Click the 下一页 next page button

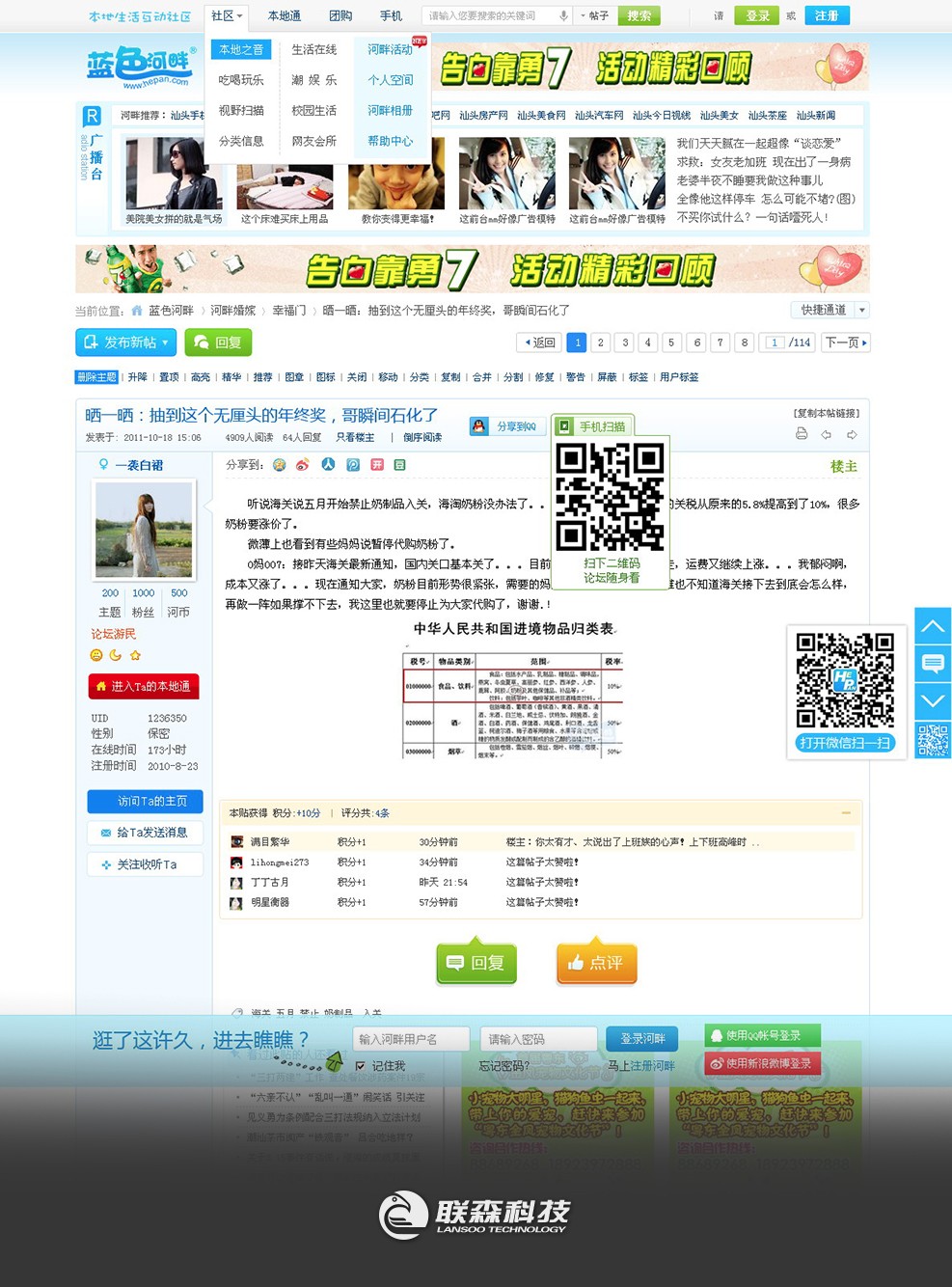pyautogui.click(x=846, y=342)
